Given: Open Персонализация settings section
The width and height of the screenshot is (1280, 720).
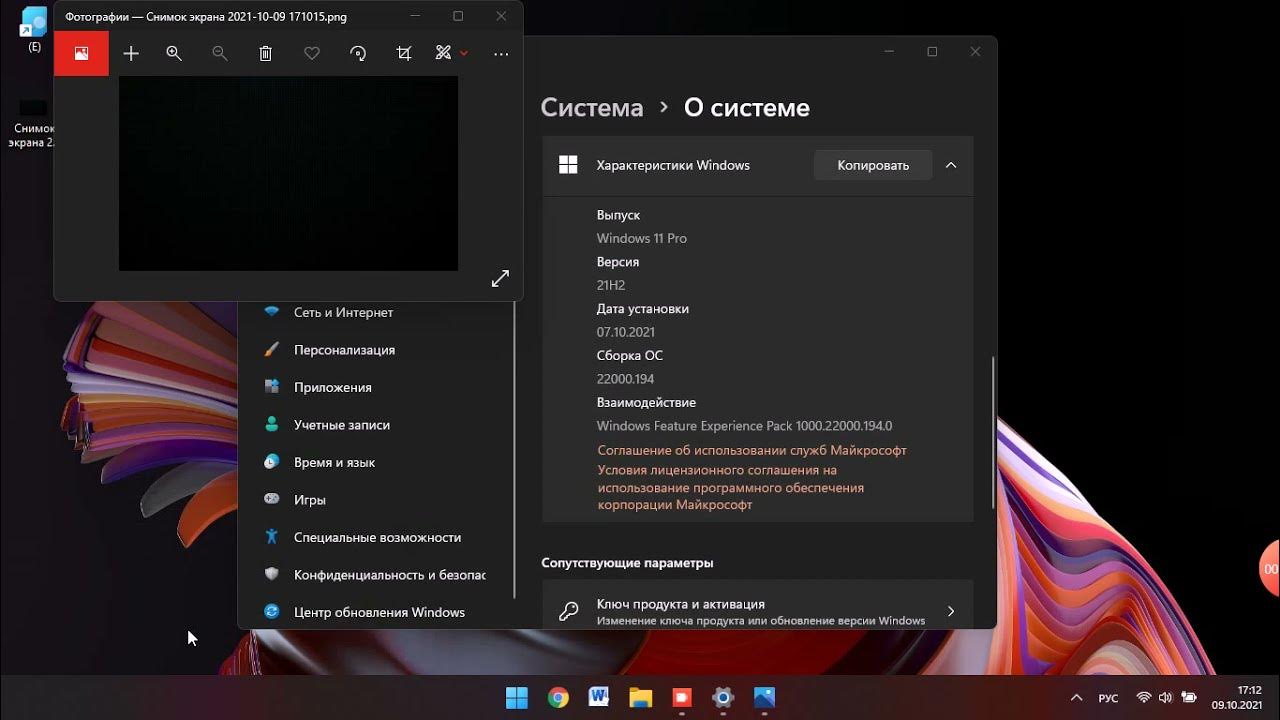Looking at the screenshot, I should pyautogui.click(x=376, y=350).
